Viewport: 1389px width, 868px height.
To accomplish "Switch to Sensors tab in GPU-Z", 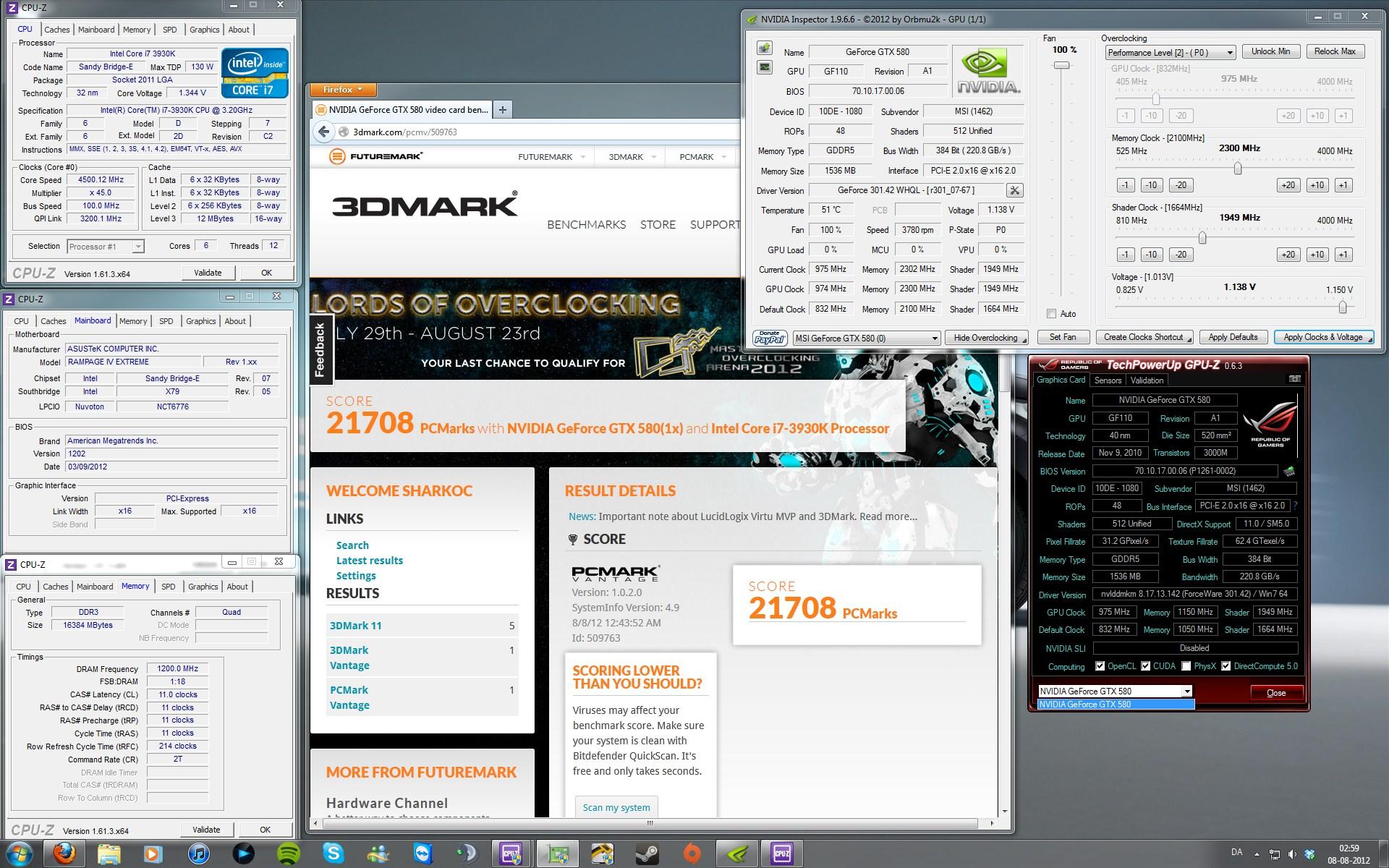I will (x=1108, y=380).
